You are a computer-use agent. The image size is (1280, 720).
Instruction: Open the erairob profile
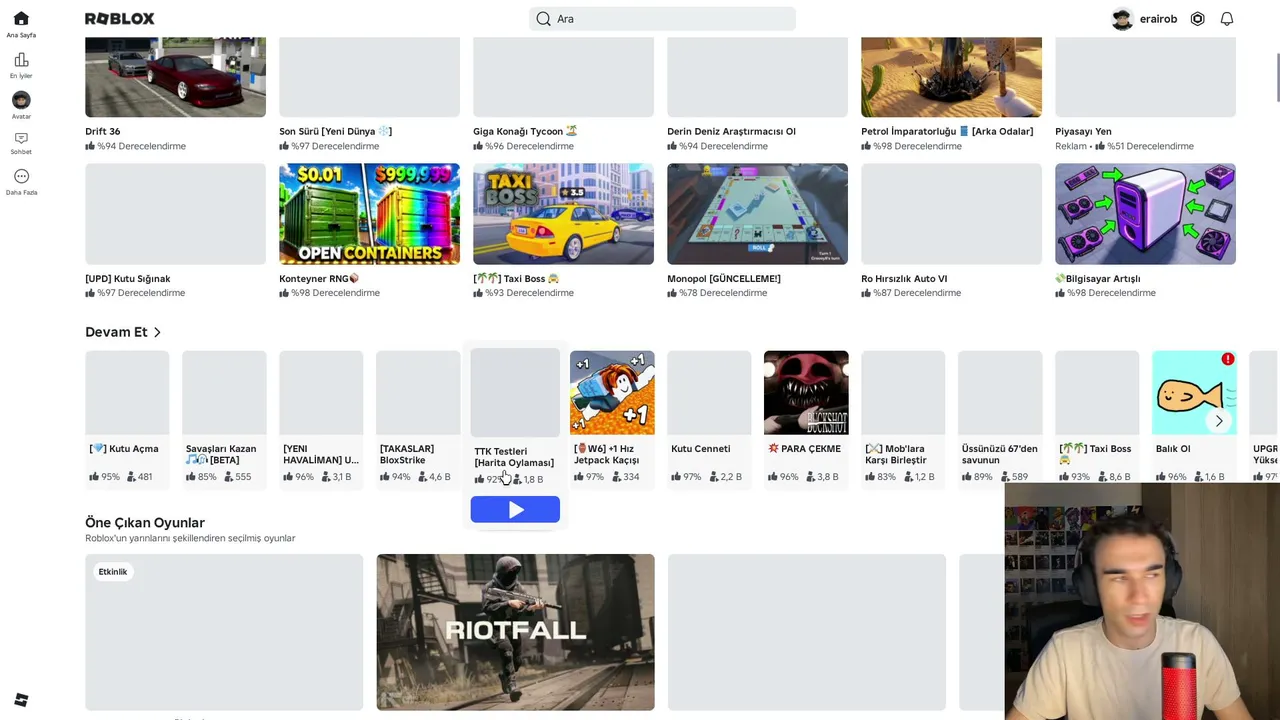1144,19
